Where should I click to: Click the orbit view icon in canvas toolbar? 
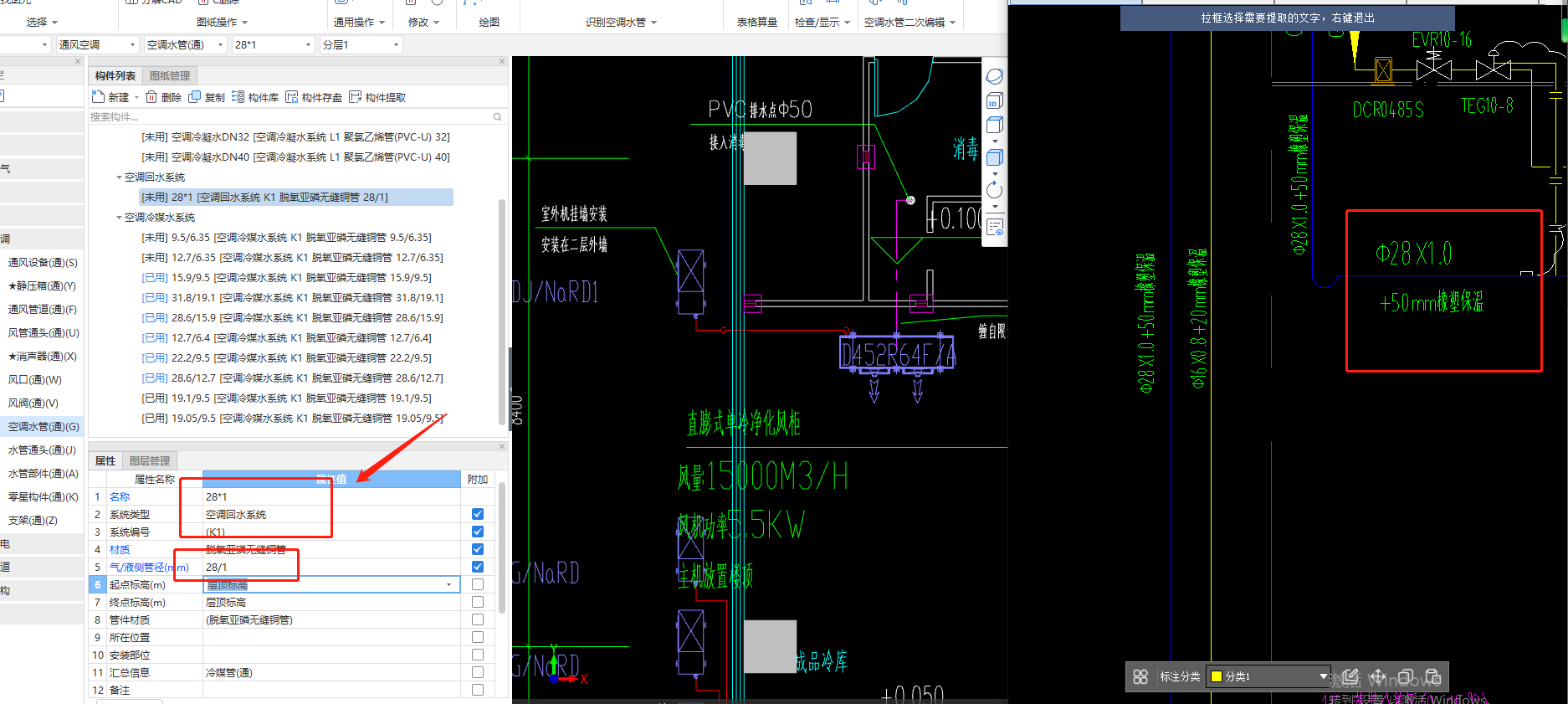pyautogui.click(x=995, y=76)
